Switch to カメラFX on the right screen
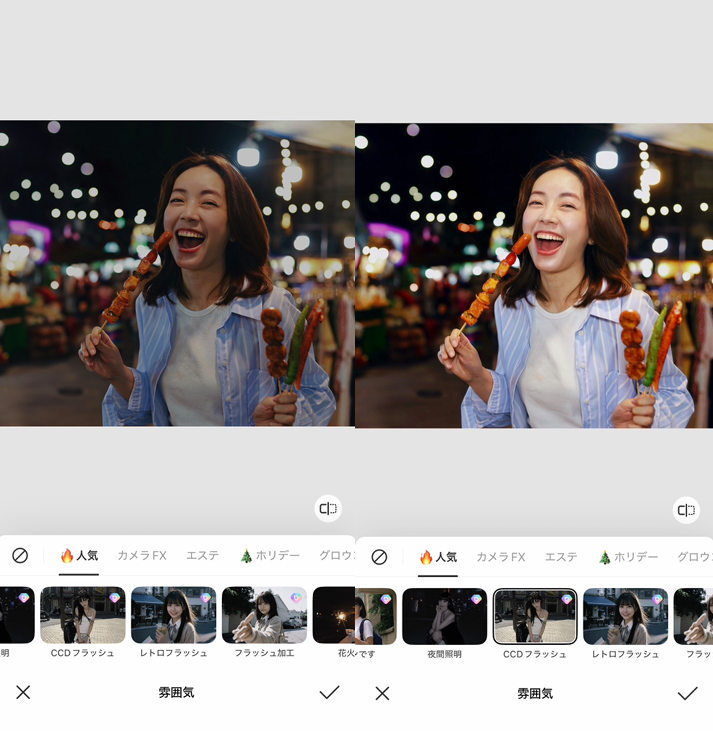 pyautogui.click(x=500, y=557)
